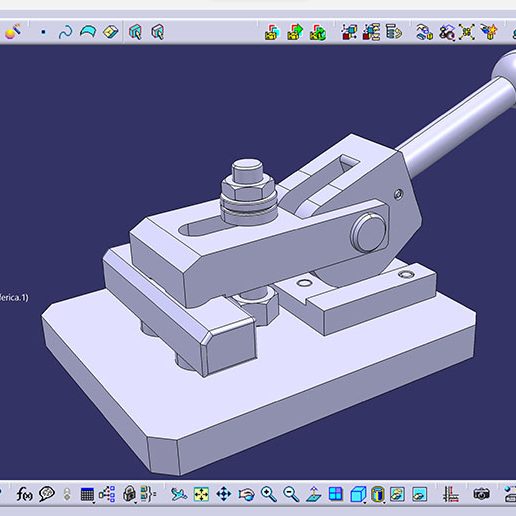Click the Normal View icon
This screenshot has height=516, width=516.
tap(313, 494)
